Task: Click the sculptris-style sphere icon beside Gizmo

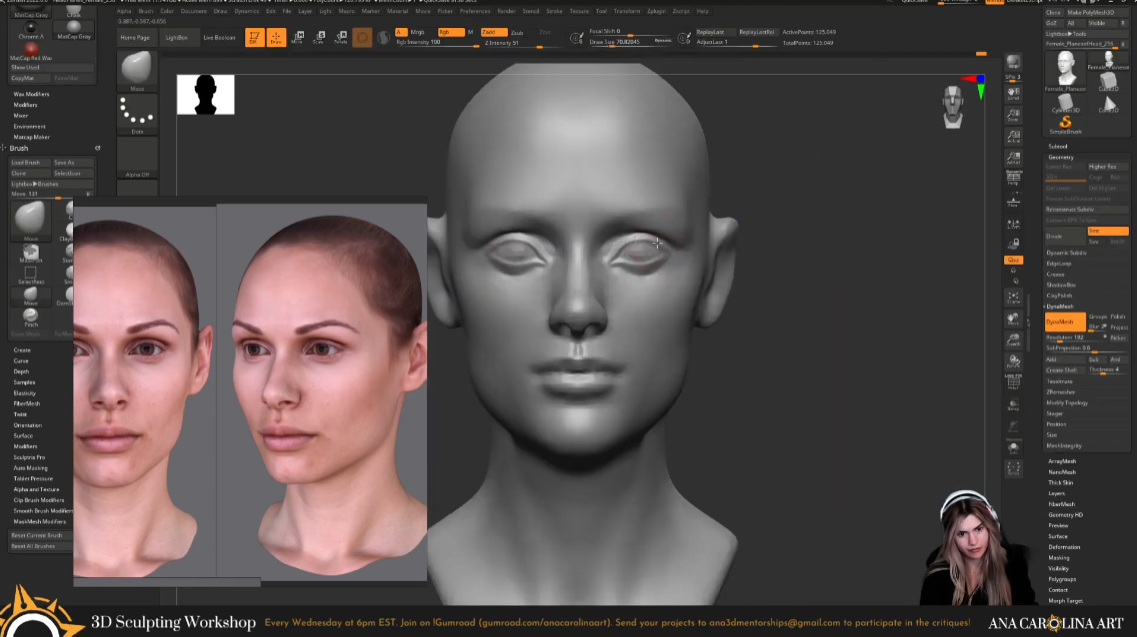Action: (383, 38)
